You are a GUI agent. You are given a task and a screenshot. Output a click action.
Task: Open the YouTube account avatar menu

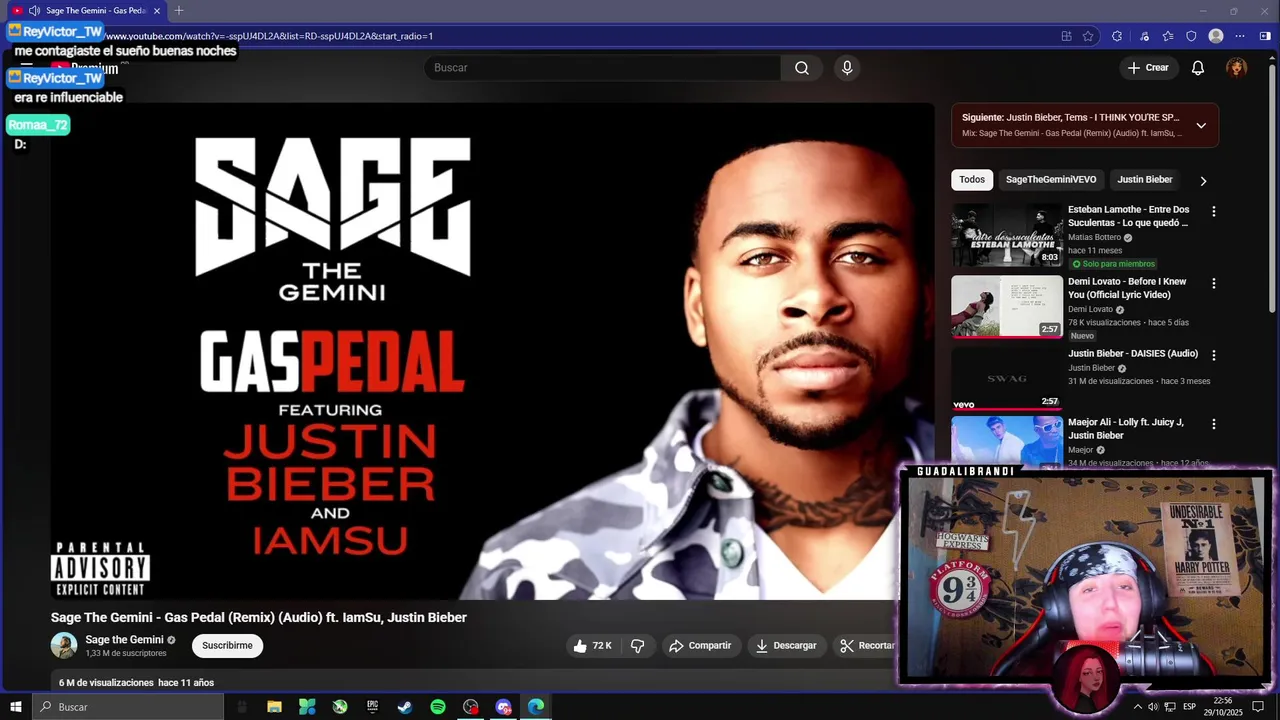coord(1237,68)
